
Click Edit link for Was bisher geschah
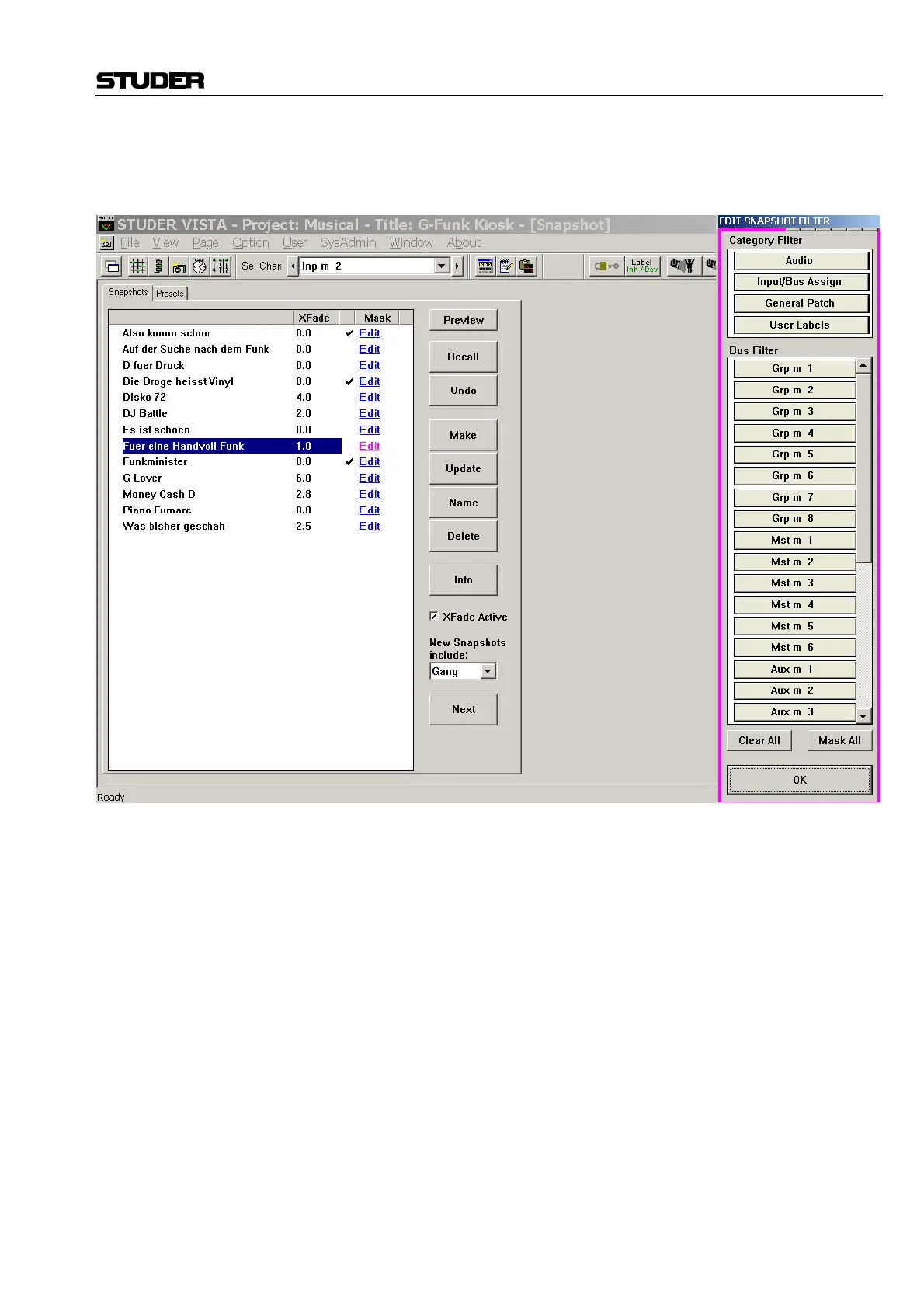click(x=370, y=527)
